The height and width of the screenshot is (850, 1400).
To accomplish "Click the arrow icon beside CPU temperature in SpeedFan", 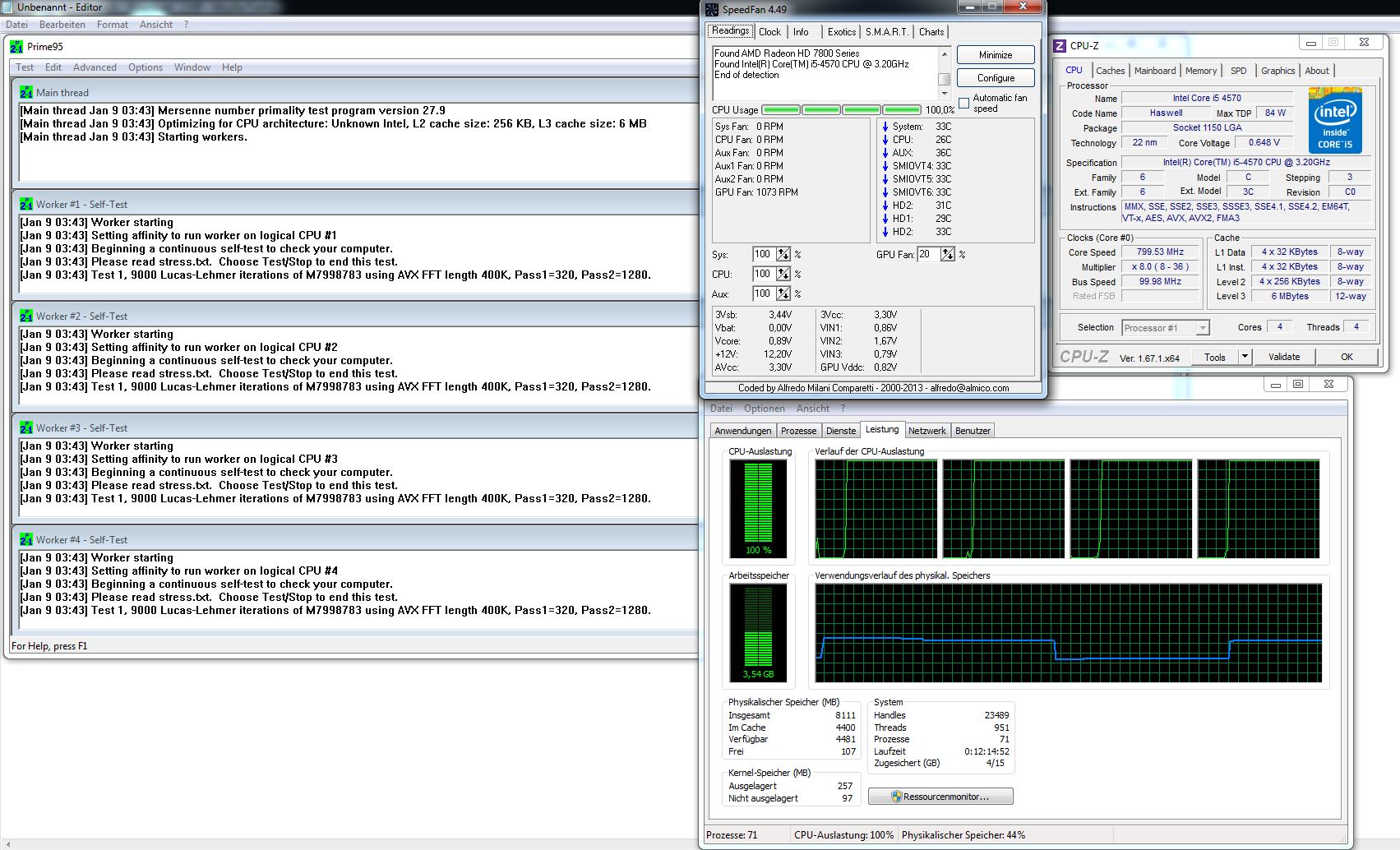I will point(885,140).
